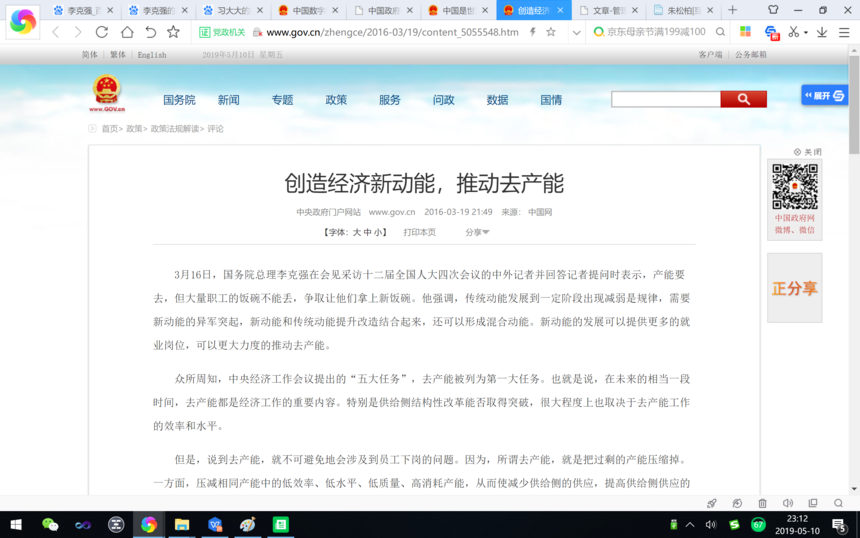Open the 专题 navigation item

pos(282,100)
